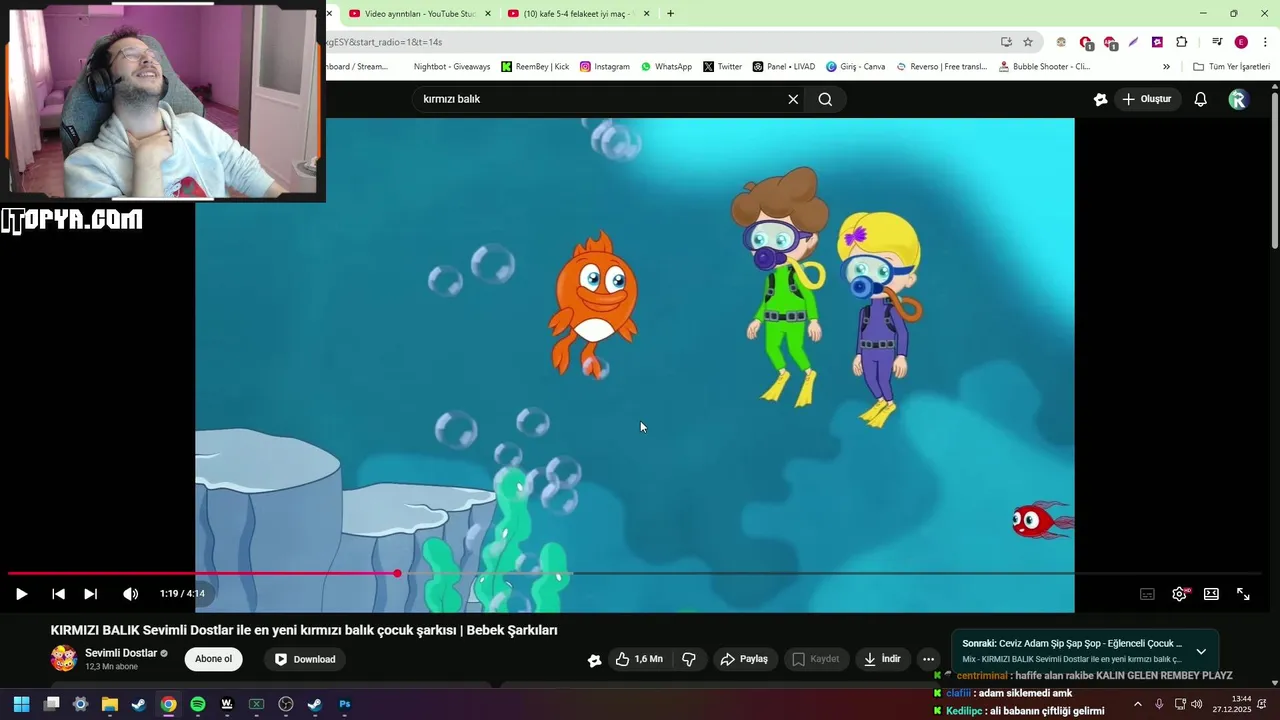Dislike the video with thumbs down
Screen dimensions: 1280x720
(689, 659)
